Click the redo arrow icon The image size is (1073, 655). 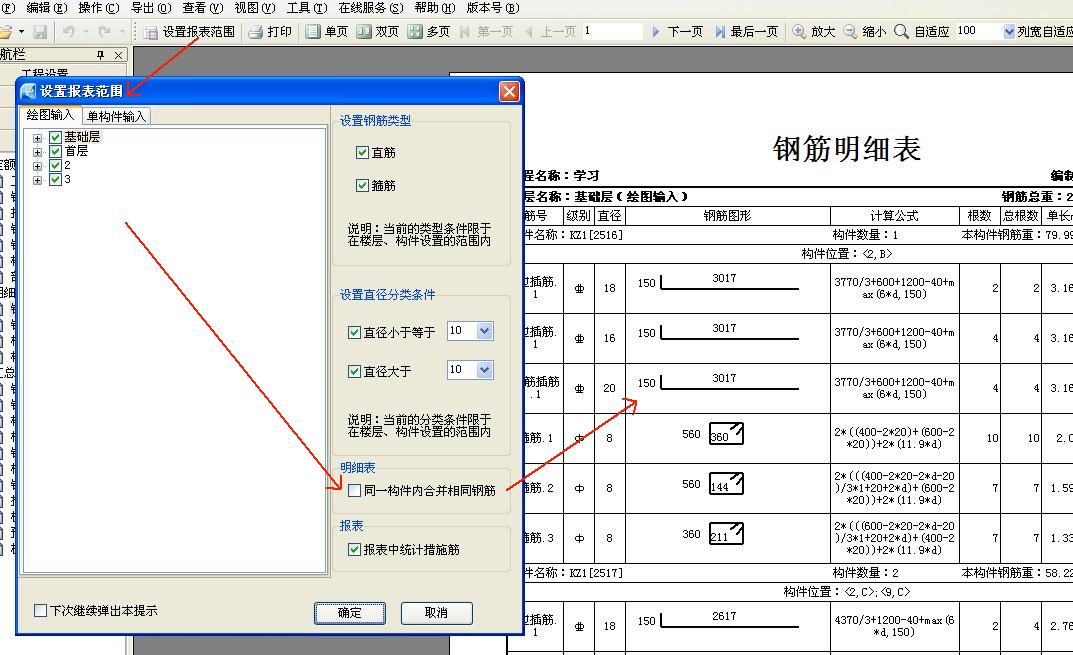(104, 31)
